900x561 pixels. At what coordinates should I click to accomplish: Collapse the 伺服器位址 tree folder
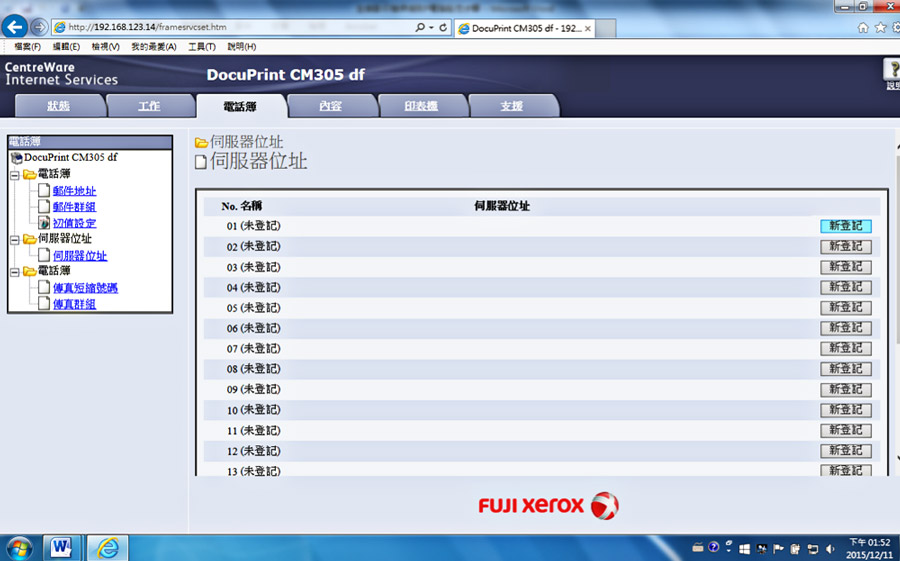15,239
